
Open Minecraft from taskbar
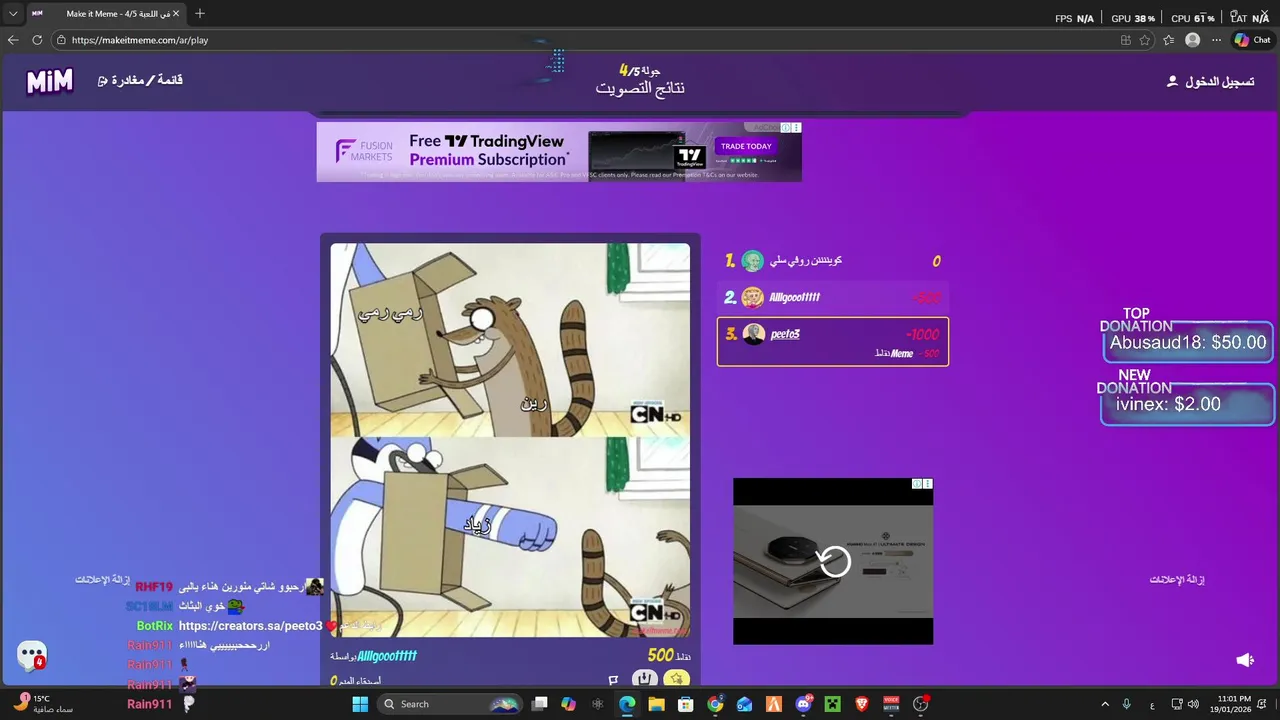832,704
